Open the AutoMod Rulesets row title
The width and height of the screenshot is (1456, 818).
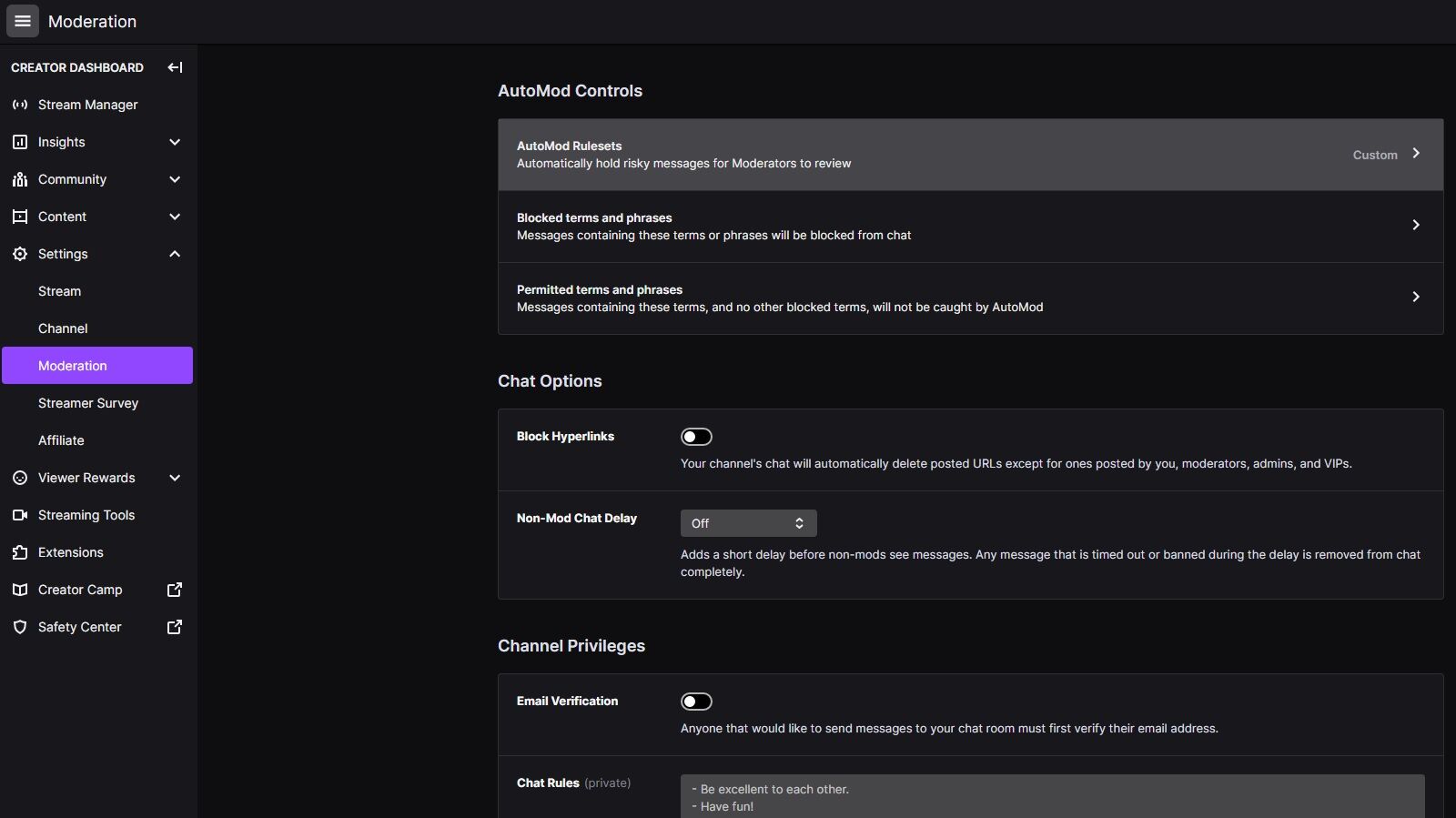tap(570, 146)
